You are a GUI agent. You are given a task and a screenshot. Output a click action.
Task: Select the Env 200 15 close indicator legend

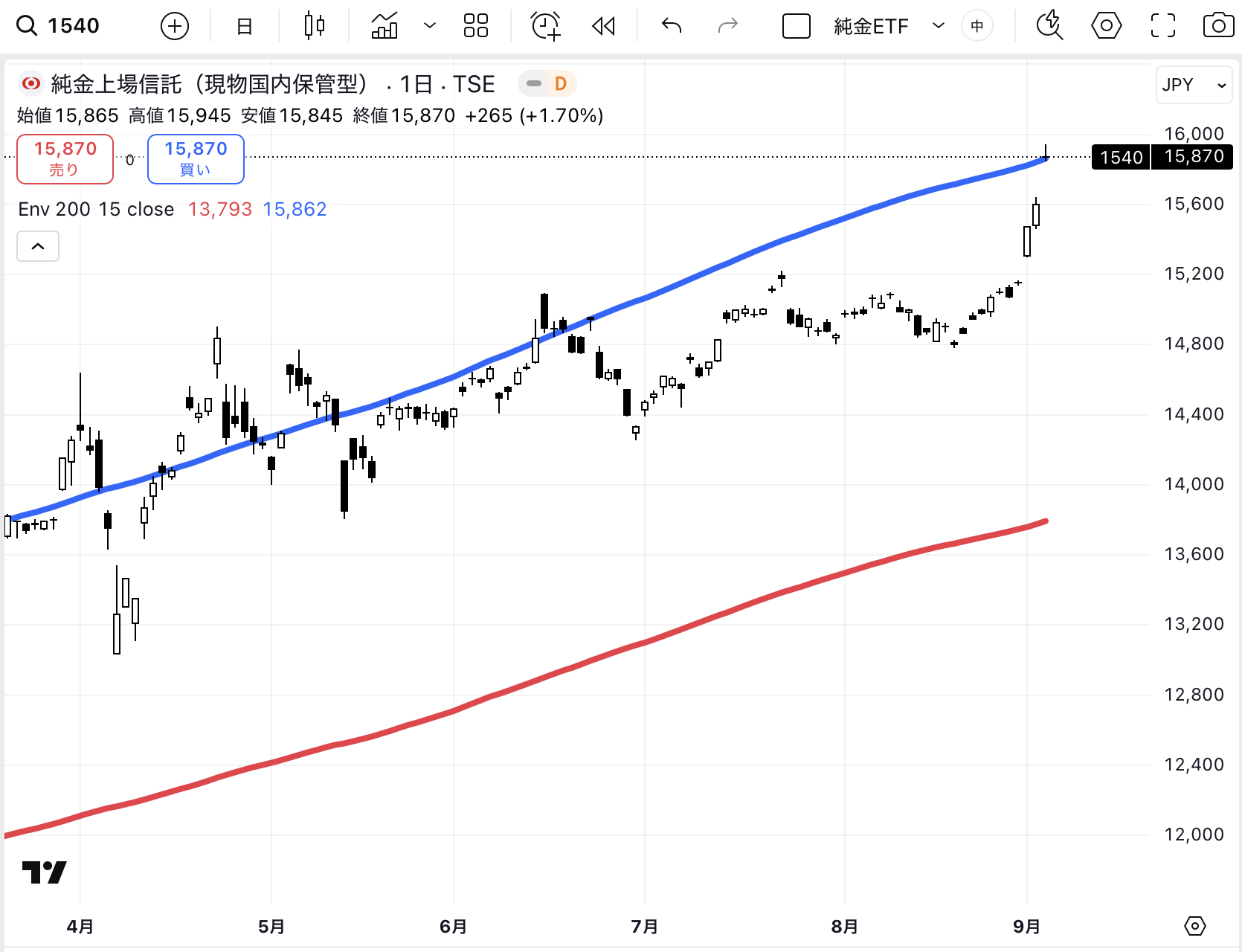(x=96, y=209)
